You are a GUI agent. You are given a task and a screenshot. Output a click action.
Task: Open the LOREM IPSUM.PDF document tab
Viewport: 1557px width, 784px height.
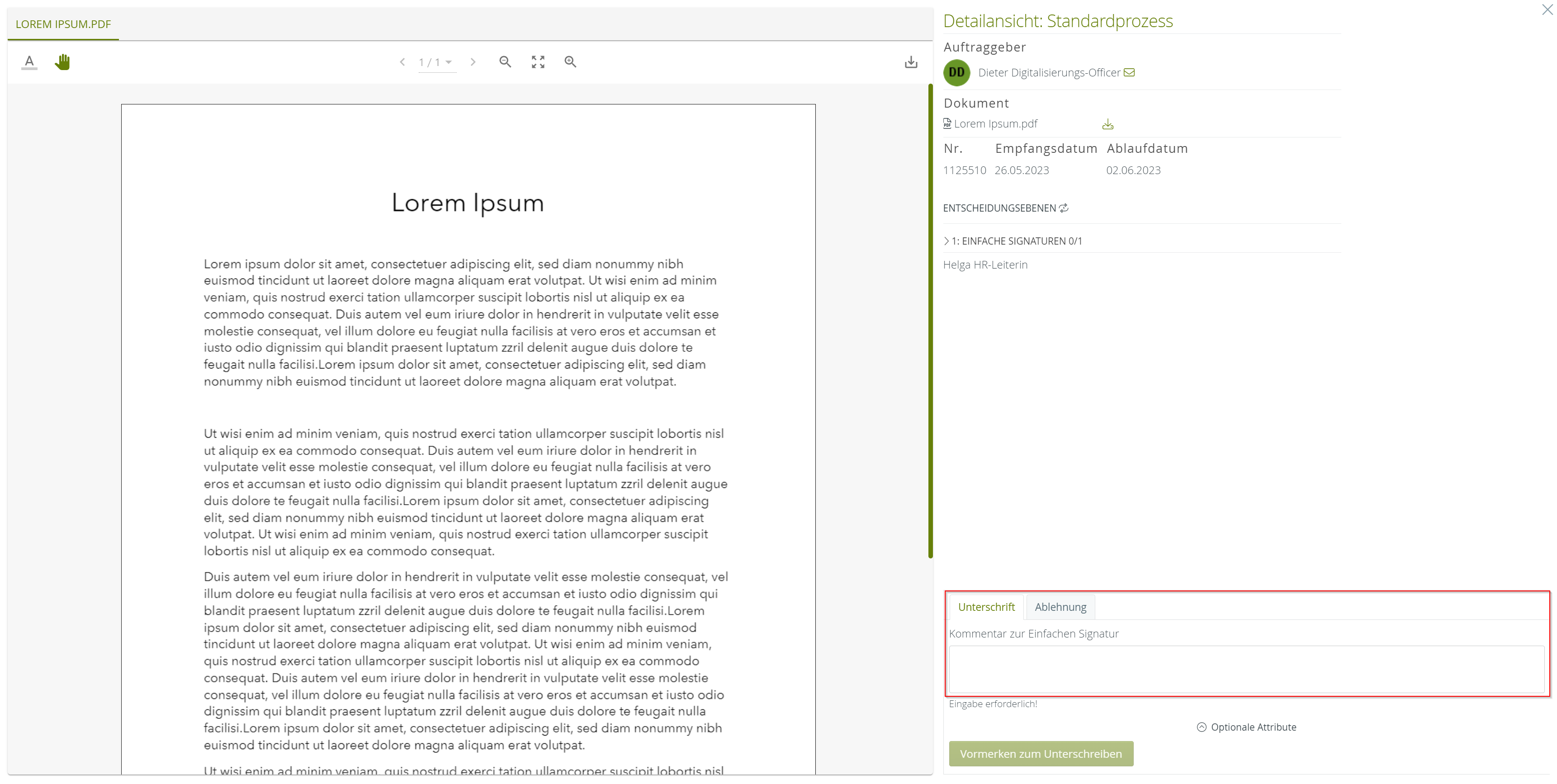point(63,24)
